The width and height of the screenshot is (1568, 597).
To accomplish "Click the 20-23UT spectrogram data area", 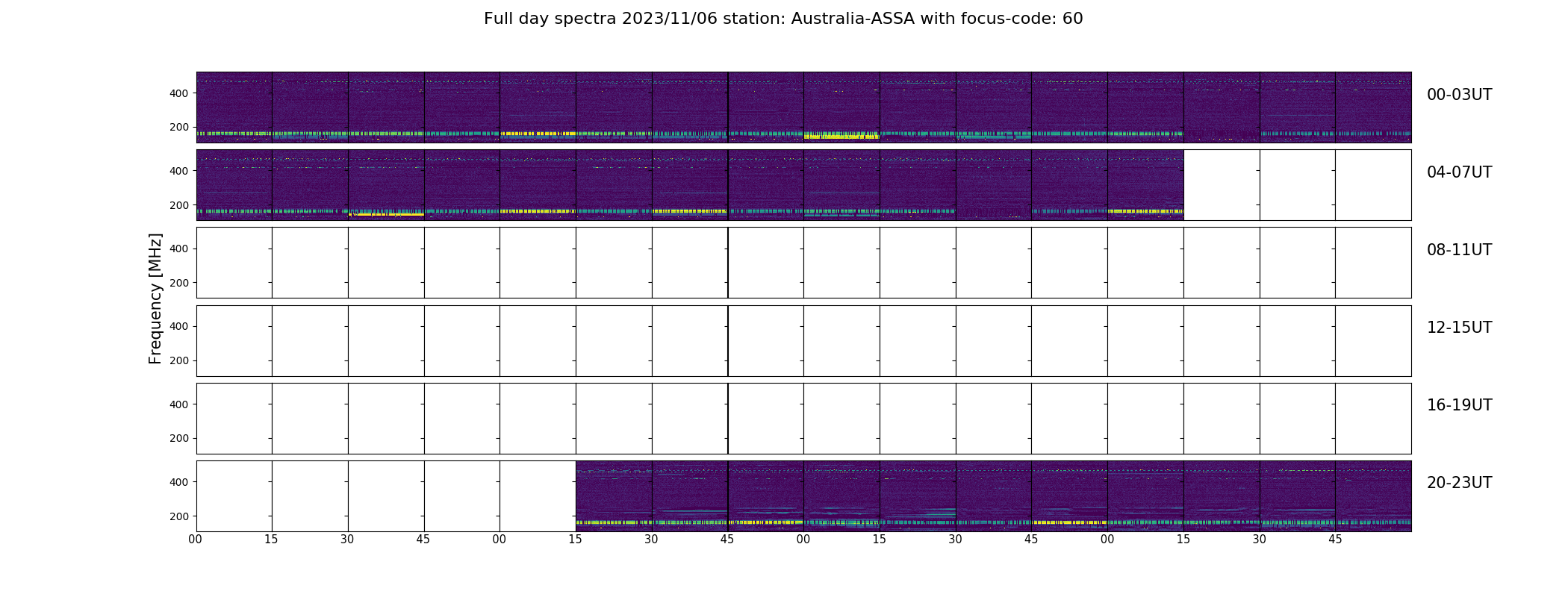I will tap(993, 496).
